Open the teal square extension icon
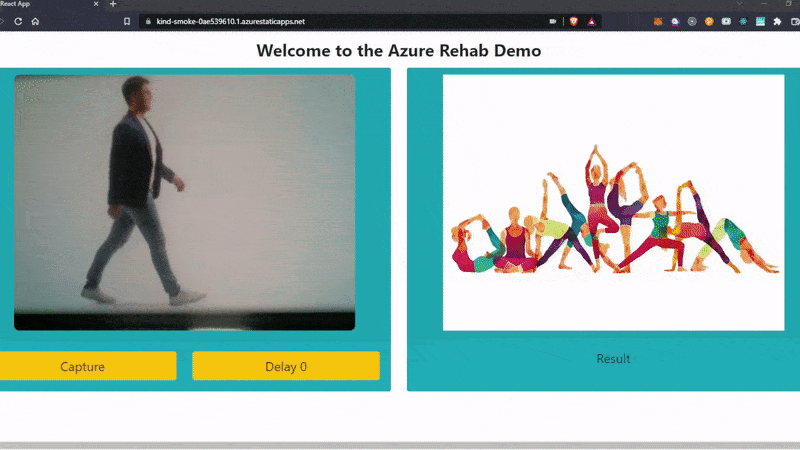Image resolution: width=800 pixels, height=450 pixels. [x=760, y=21]
